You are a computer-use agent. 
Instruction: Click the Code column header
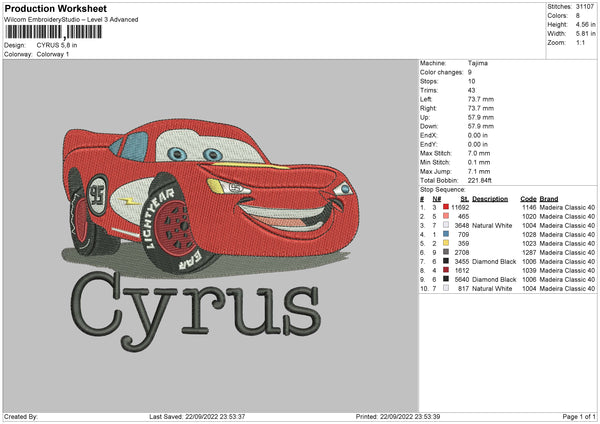click(528, 198)
